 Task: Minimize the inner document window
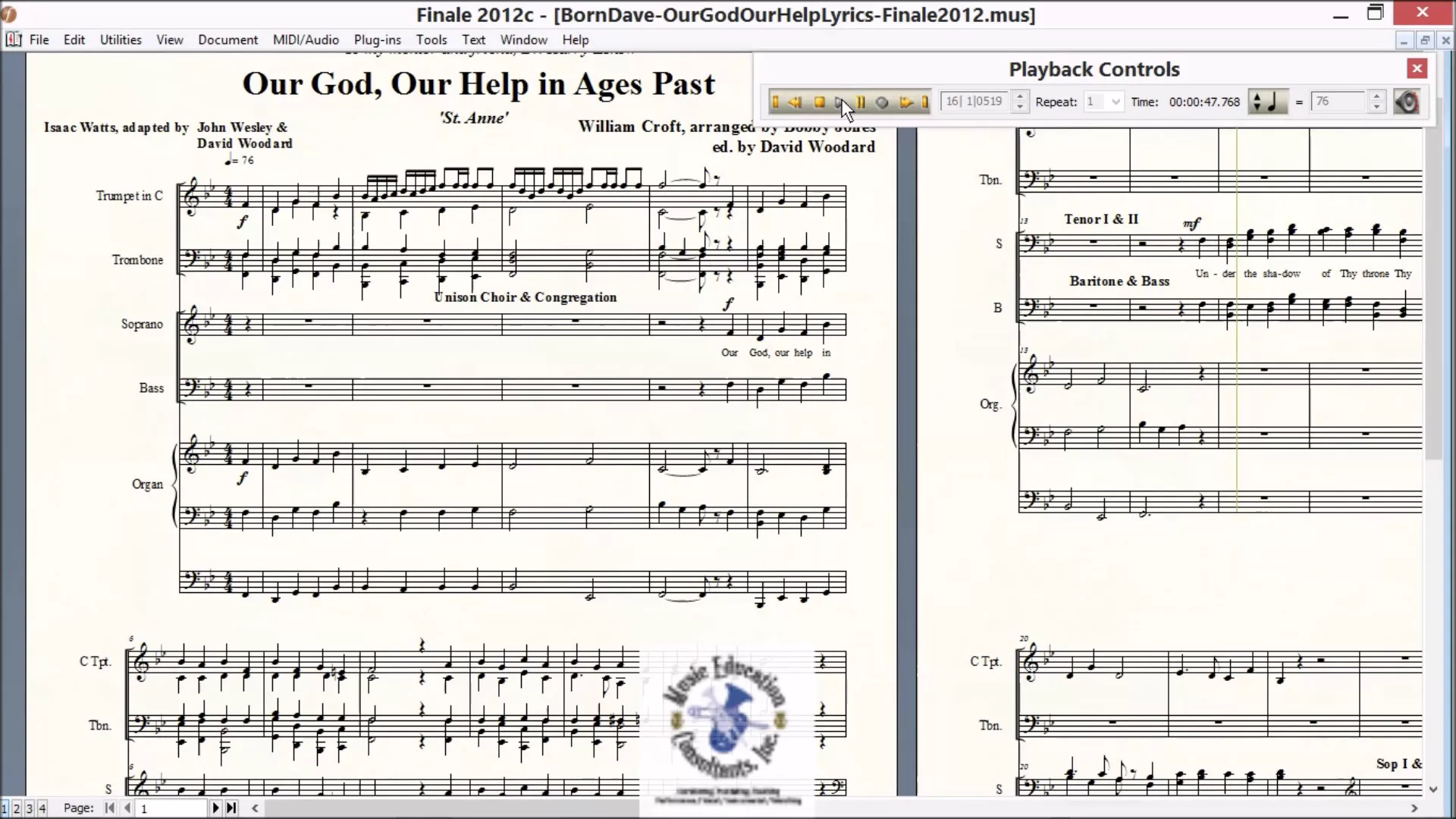pyautogui.click(x=1404, y=40)
